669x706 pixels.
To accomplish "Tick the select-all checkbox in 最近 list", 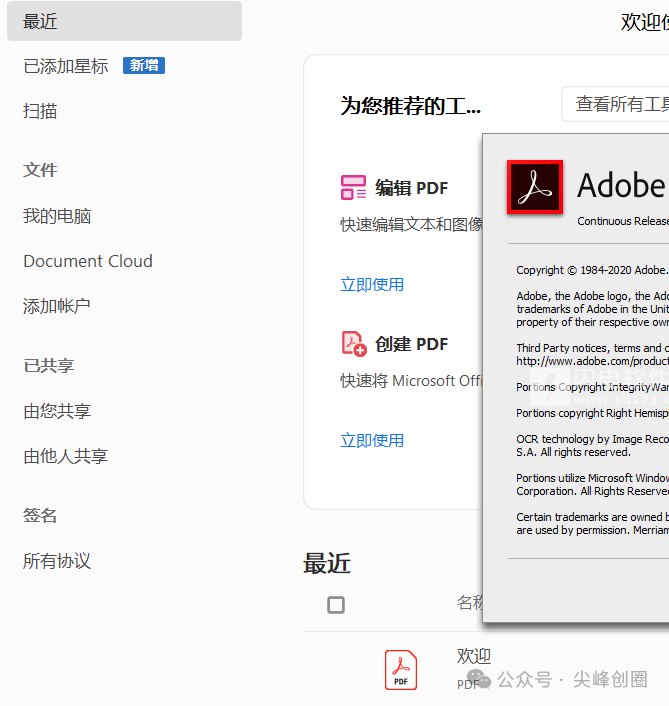I will point(336,605).
